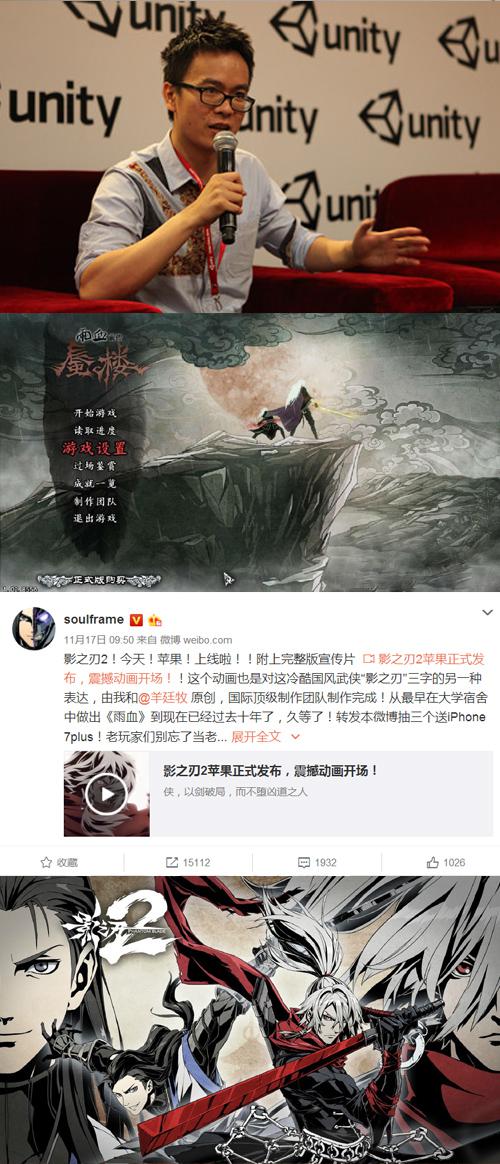The height and width of the screenshot is (1164, 500).
Task: Play the 影之刃2 trailer video
Action: point(106,794)
